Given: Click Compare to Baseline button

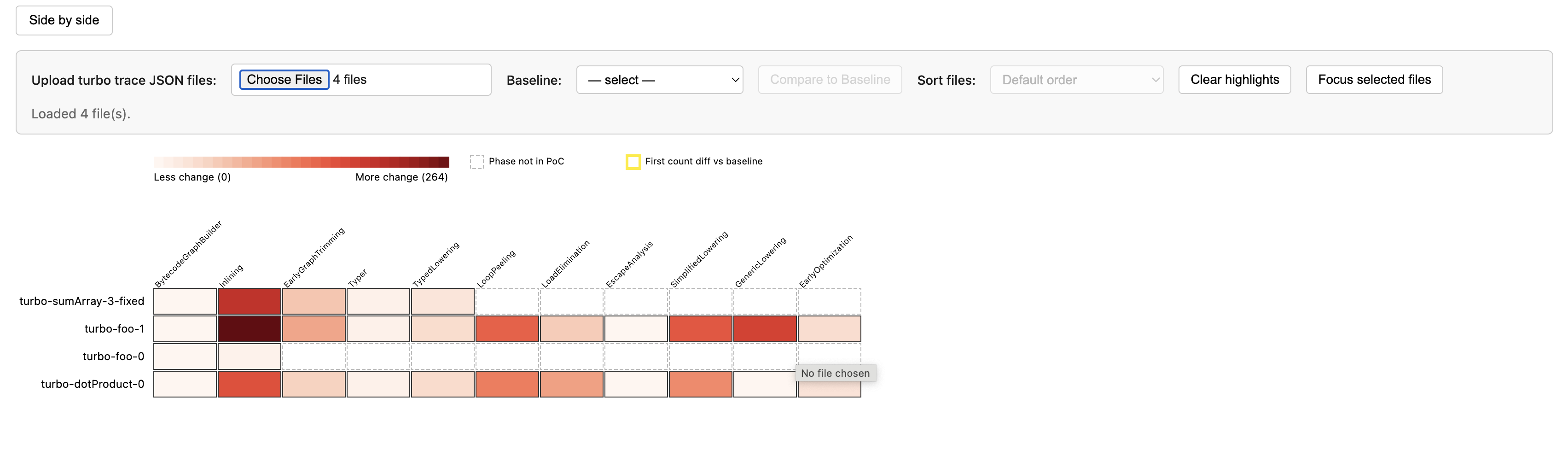Looking at the screenshot, I should point(830,80).
